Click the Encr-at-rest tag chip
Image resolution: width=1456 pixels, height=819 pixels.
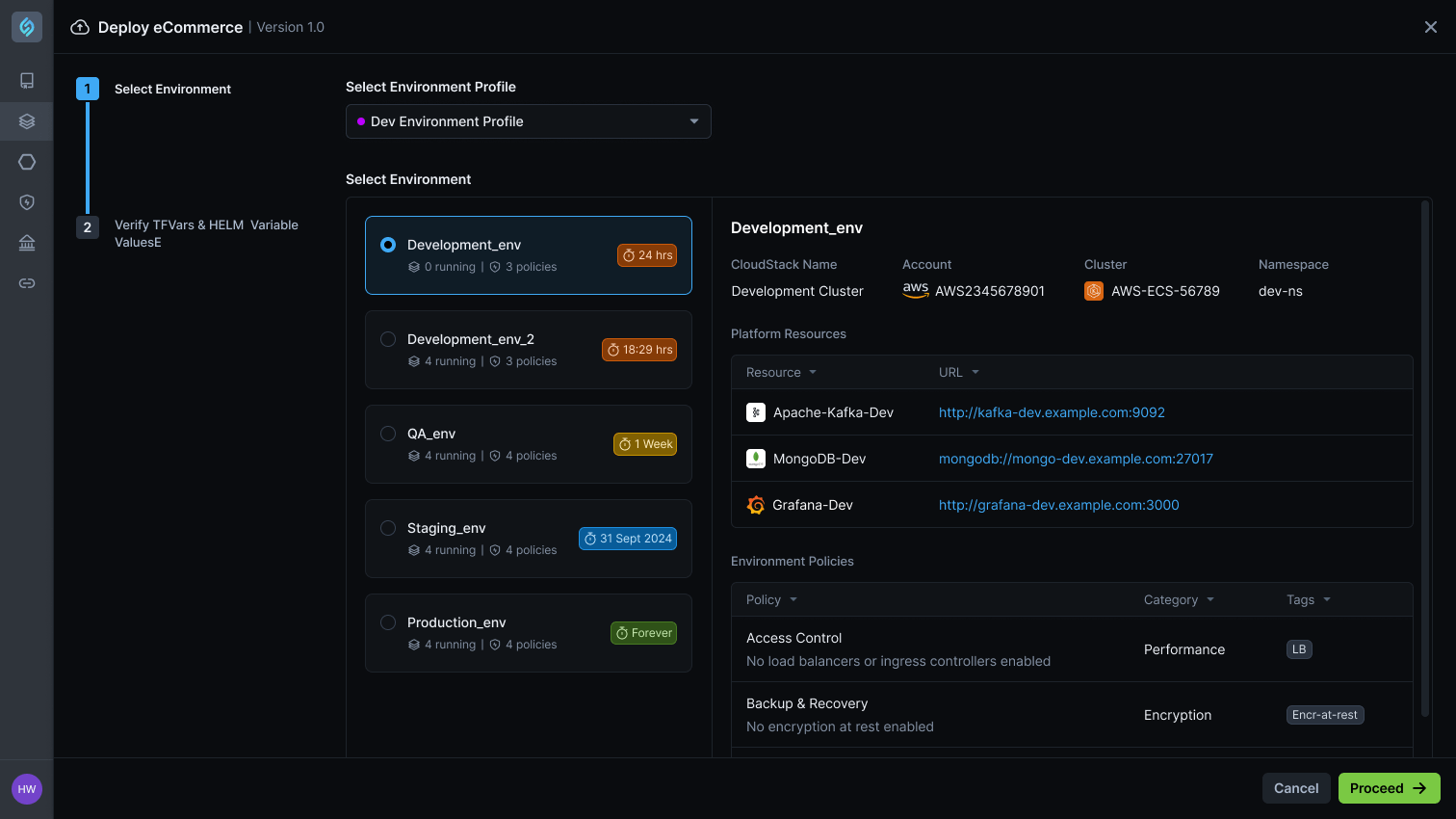coord(1325,715)
